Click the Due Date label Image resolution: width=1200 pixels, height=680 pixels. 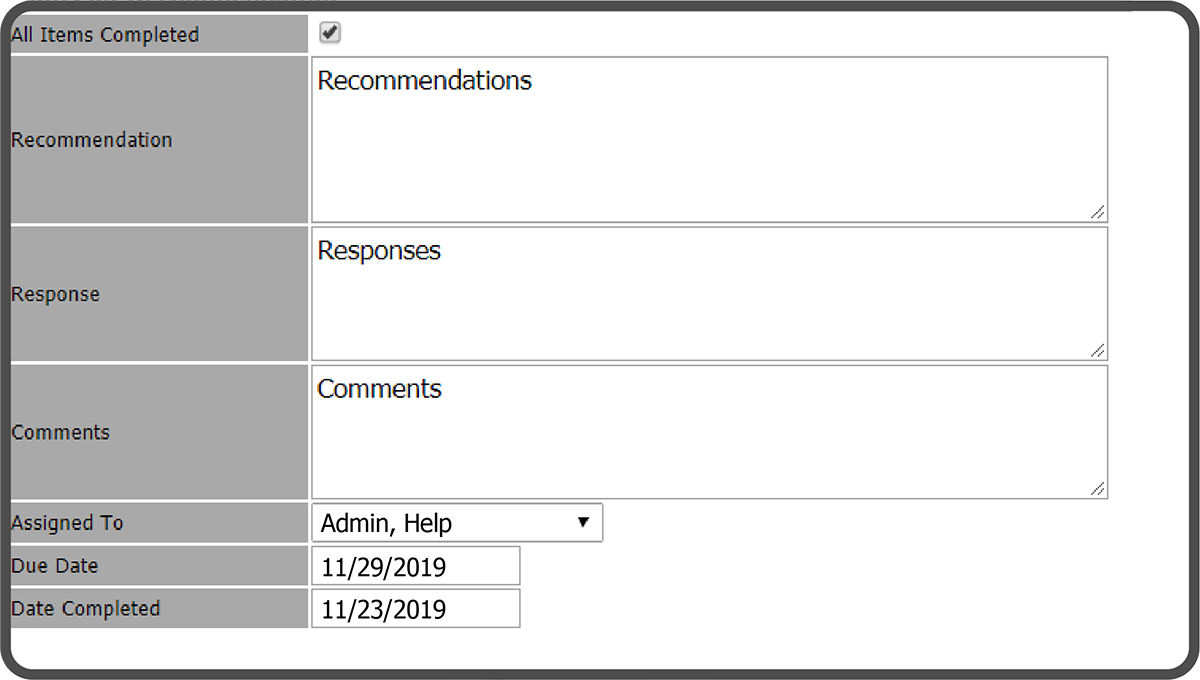pyautogui.click(x=55, y=566)
